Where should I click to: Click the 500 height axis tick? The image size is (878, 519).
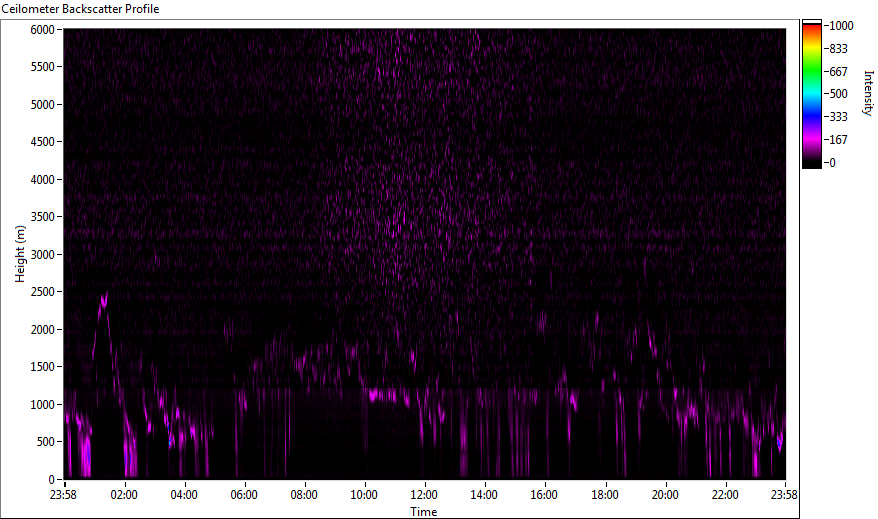46,442
